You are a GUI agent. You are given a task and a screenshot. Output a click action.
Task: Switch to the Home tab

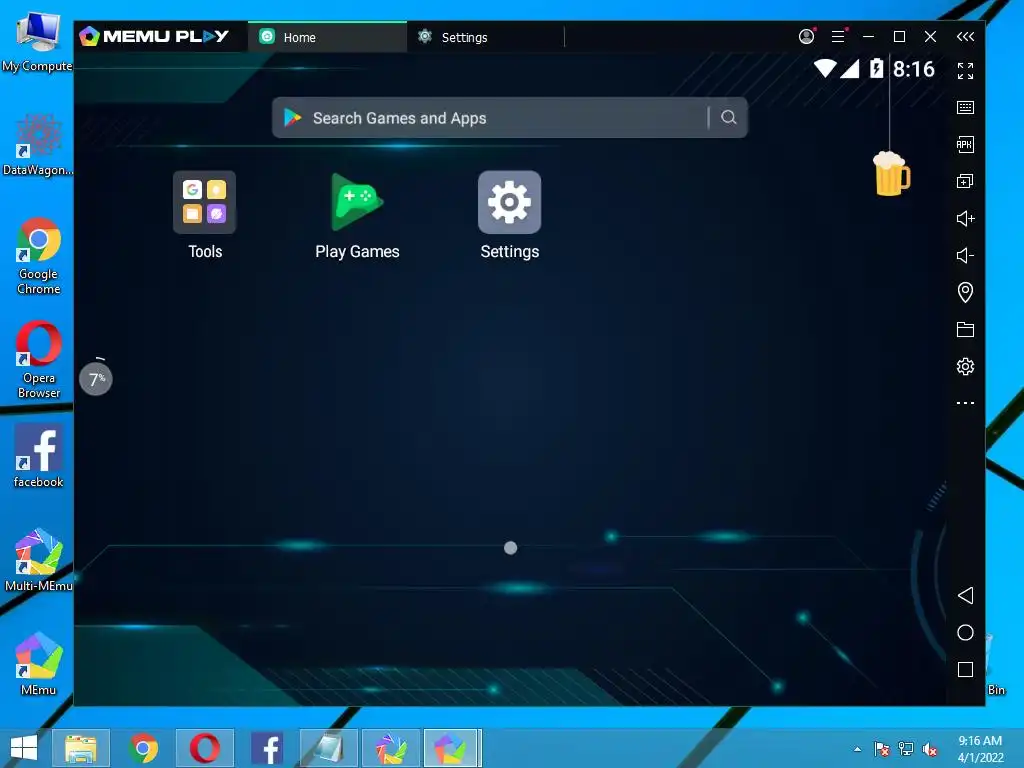click(x=327, y=37)
